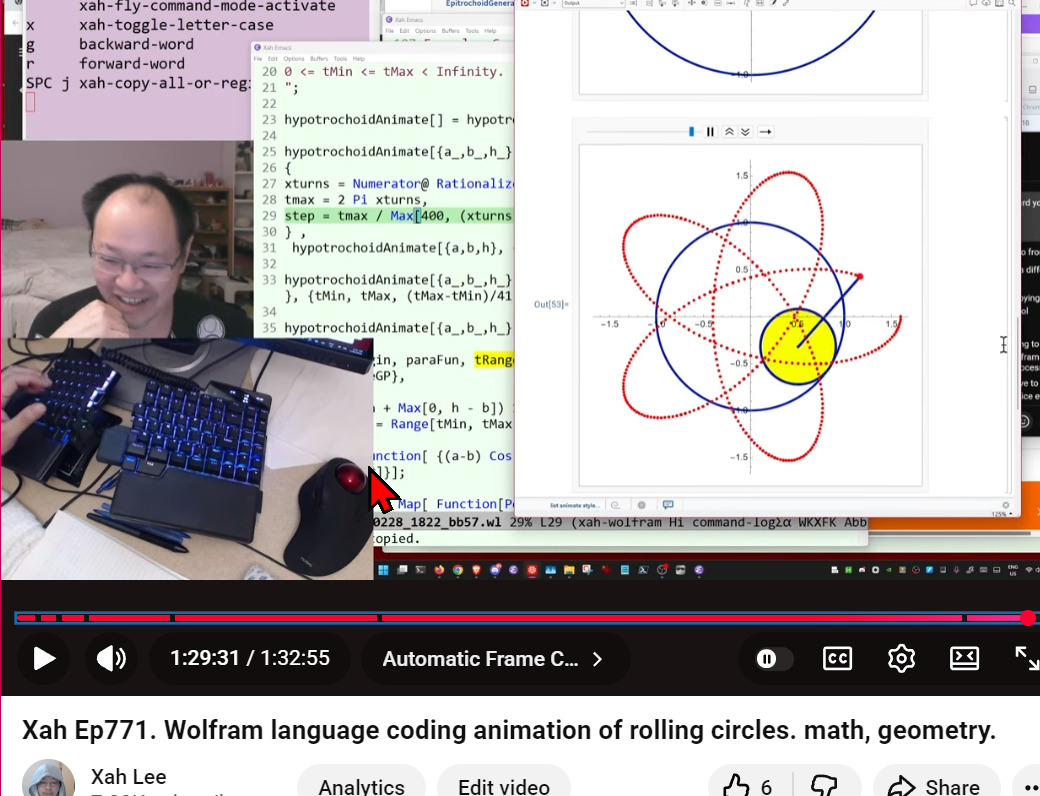Like the video with thumbs up

749,786
